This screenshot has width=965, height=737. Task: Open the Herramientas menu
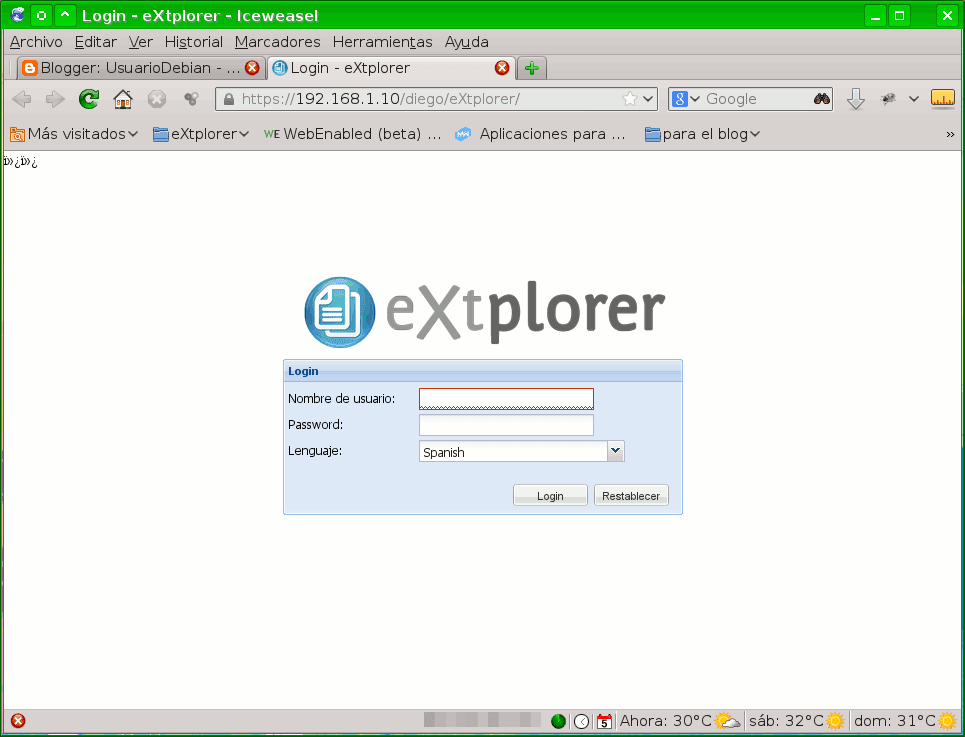coord(384,42)
